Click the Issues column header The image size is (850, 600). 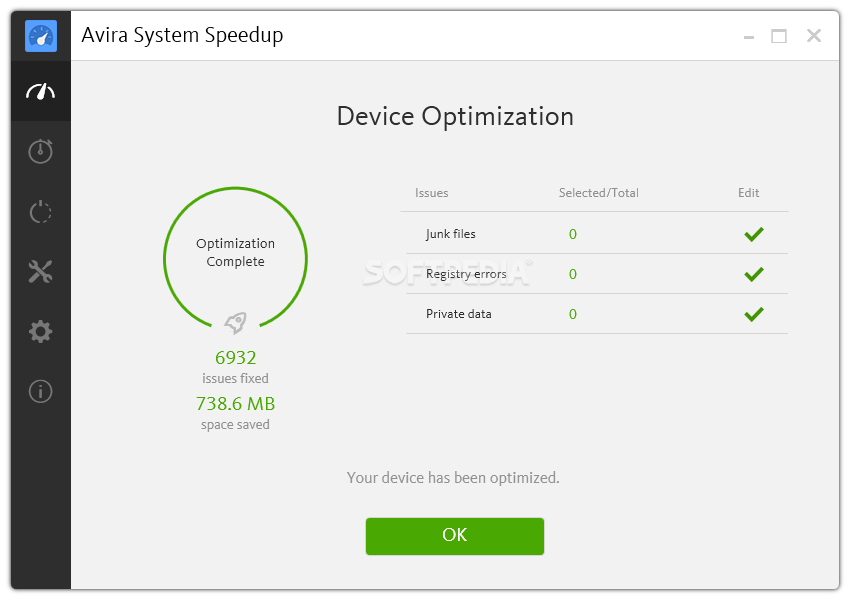(432, 193)
